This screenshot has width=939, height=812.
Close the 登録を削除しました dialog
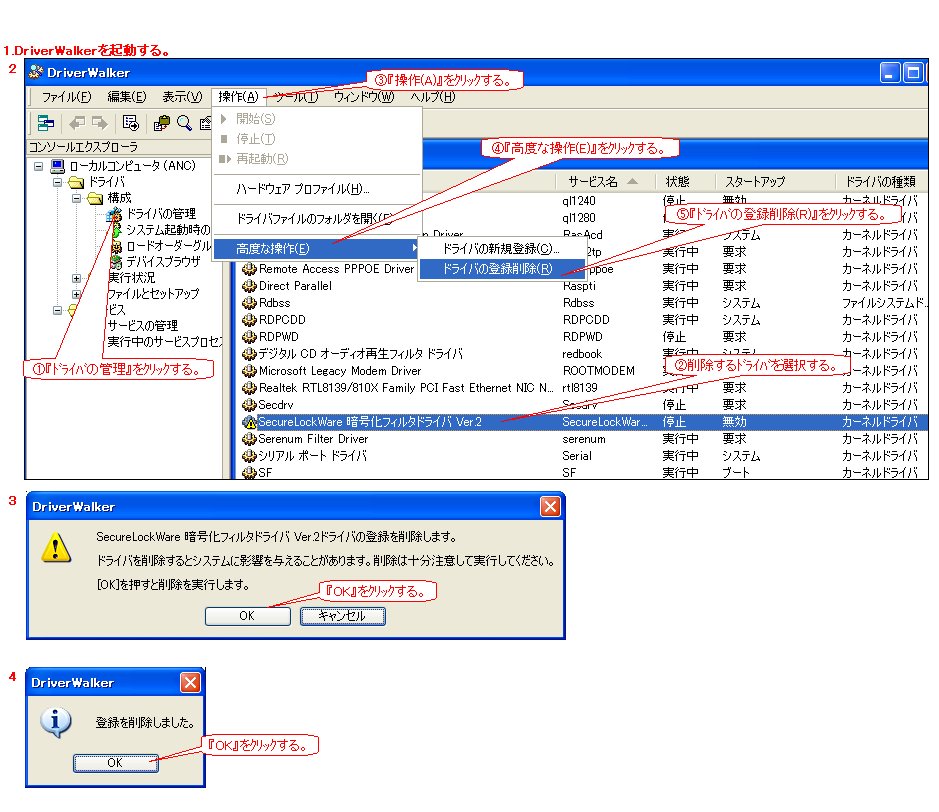(190, 682)
